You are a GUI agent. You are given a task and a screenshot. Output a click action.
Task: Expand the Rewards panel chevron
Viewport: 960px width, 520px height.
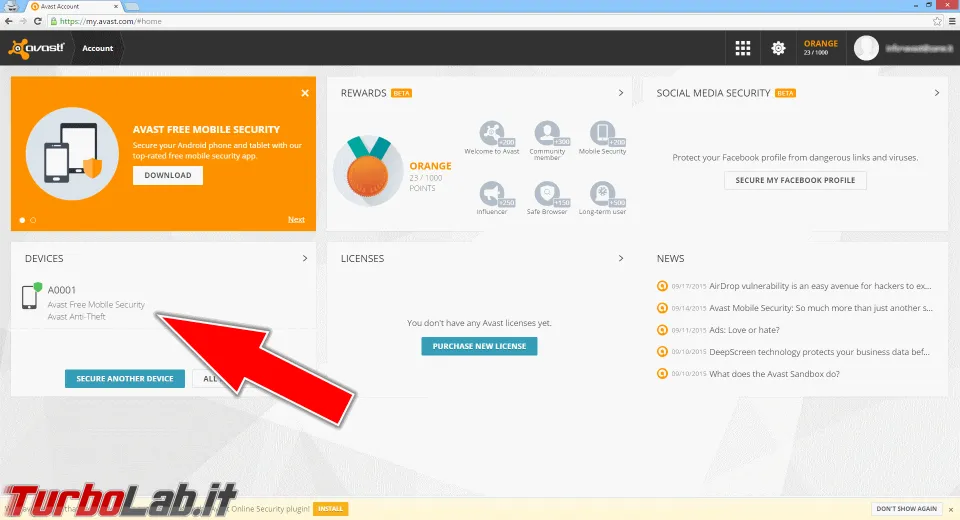tap(621, 93)
